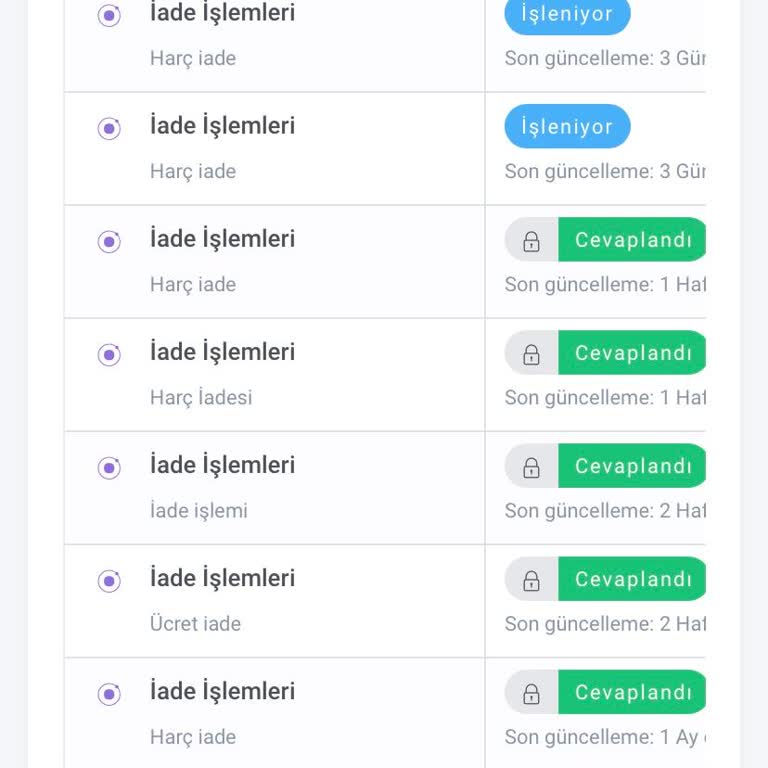768x768 pixels.
Task: Click the purple status icon beside "Harç İadesi"
Action: pyautogui.click(x=109, y=355)
